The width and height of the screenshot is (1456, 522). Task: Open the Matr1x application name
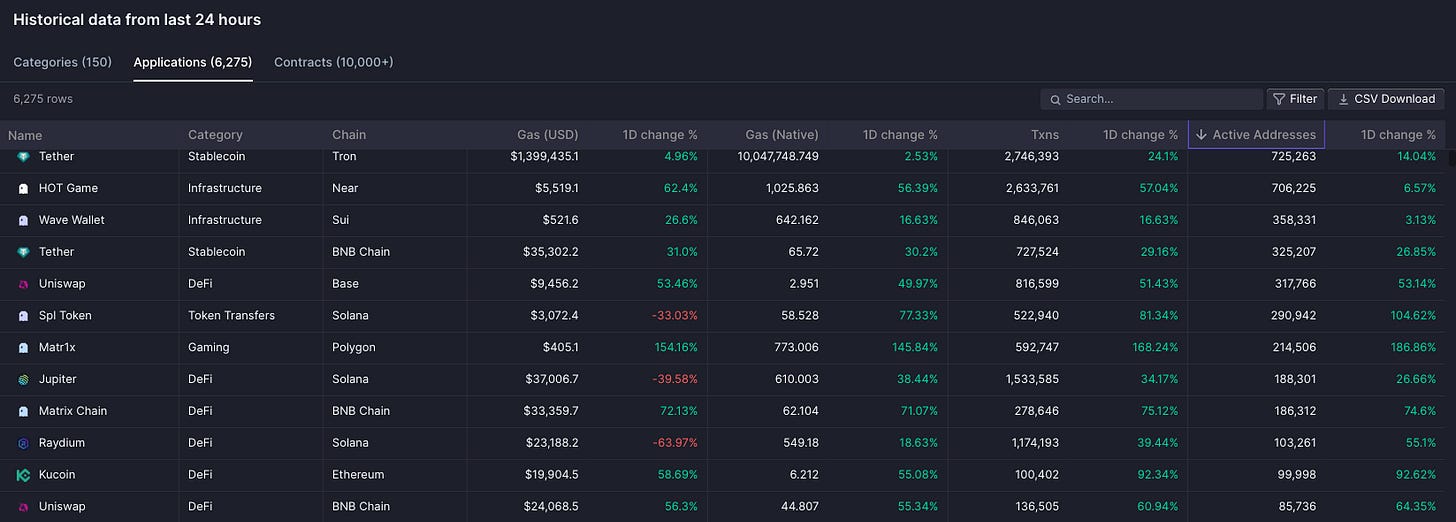point(58,348)
